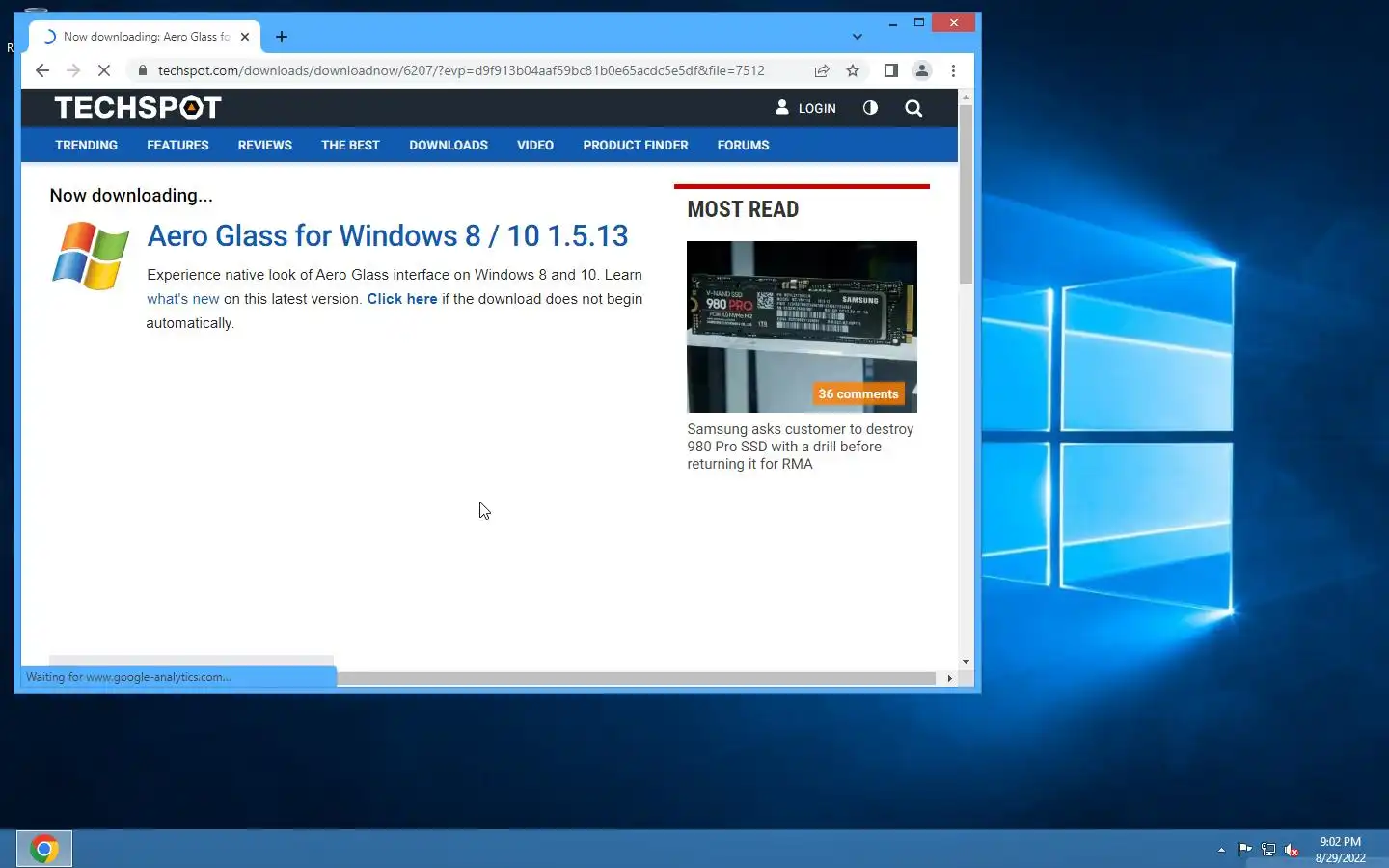1389x868 pixels.
Task: Click the TechSpot logo
Action: click(138, 107)
